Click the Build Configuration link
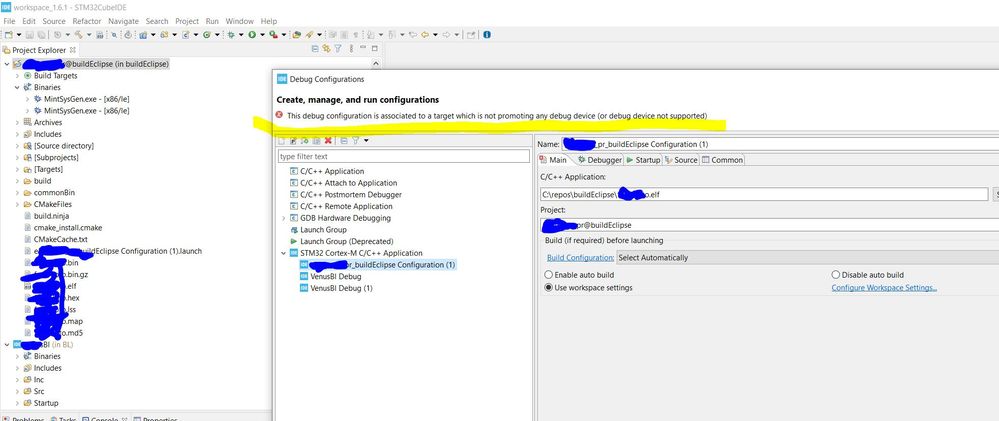Viewport: 999px width, 421px height. (580, 258)
